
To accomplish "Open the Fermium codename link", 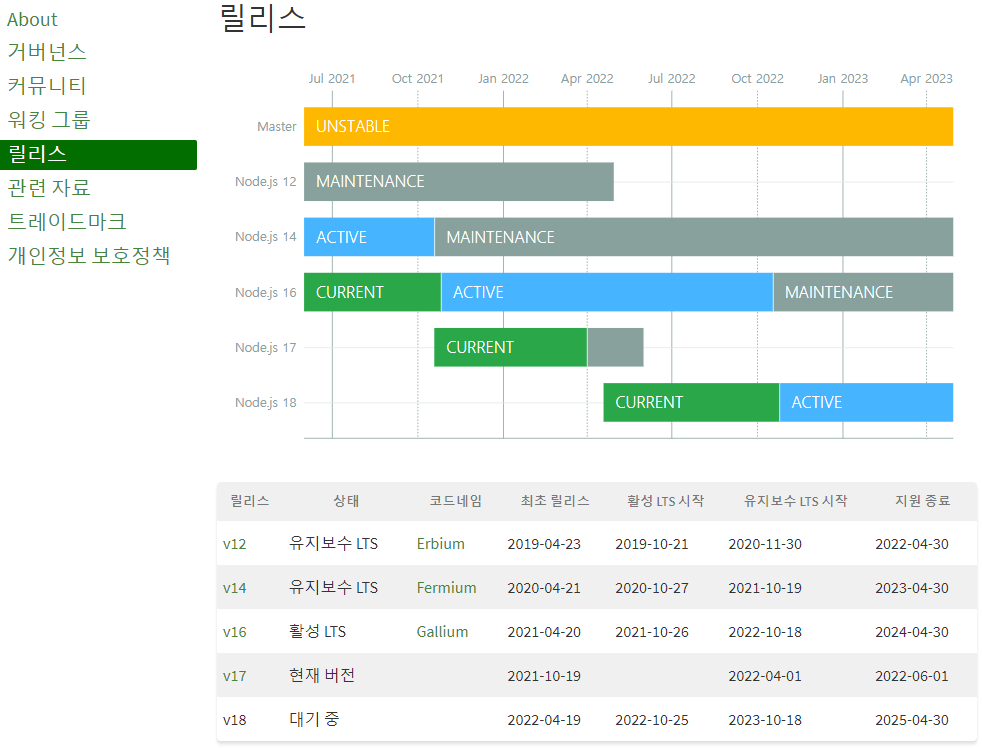I will tap(446, 588).
